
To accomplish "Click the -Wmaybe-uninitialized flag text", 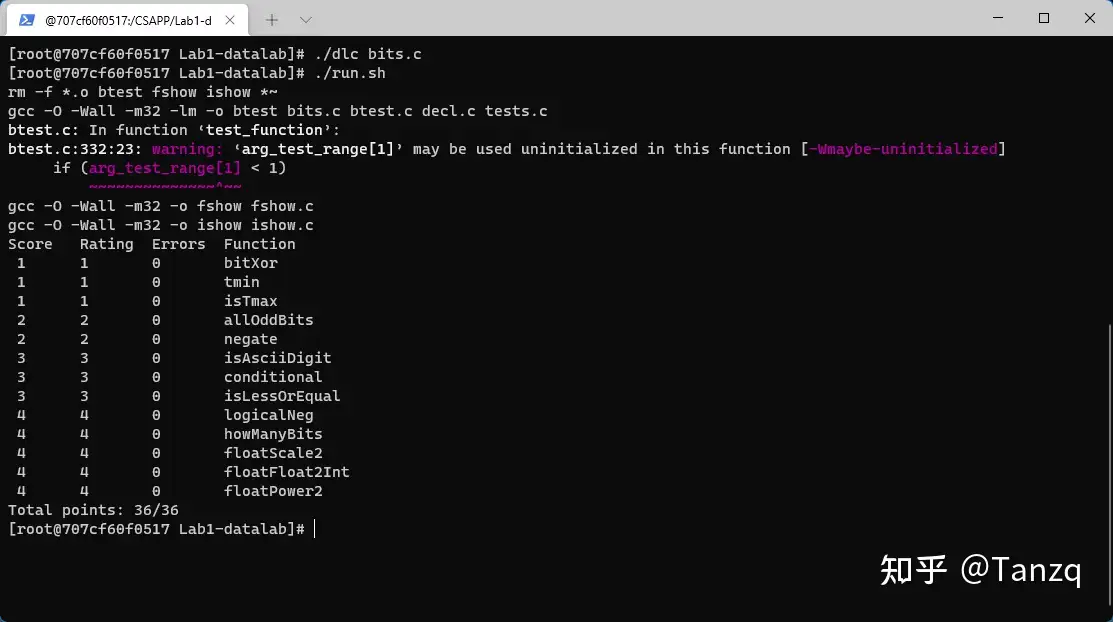I will click(x=903, y=149).
